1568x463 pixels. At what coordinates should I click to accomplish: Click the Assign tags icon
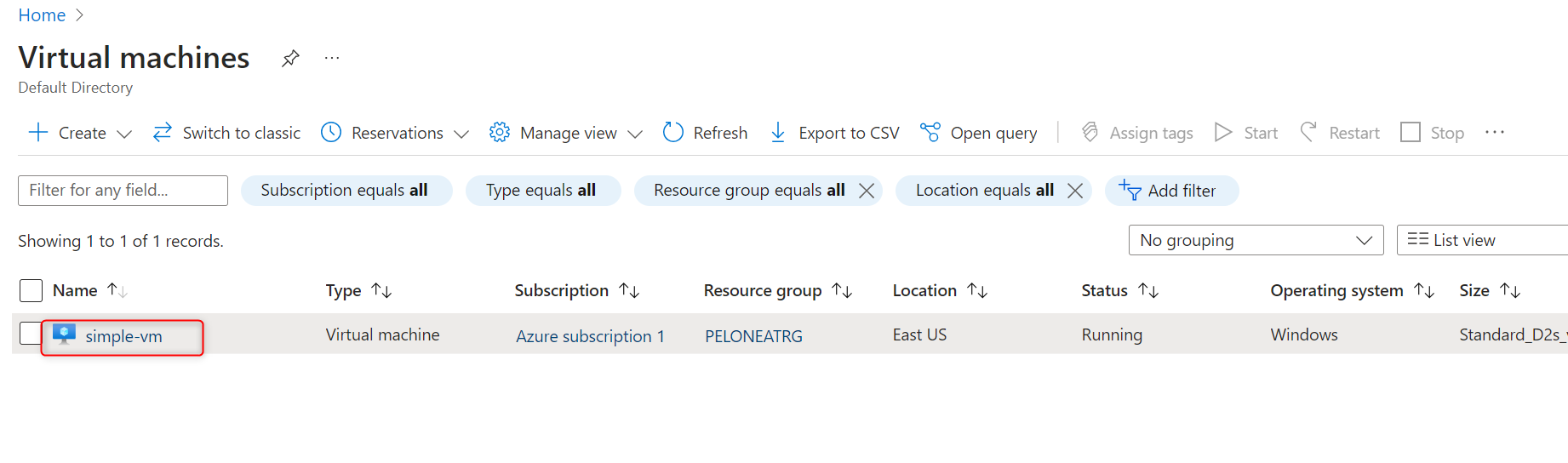pyautogui.click(x=1090, y=132)
